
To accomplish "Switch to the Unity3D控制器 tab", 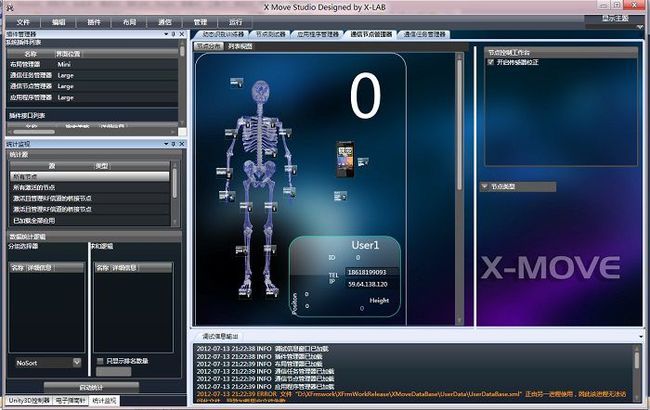I will [x=29, y=400].
